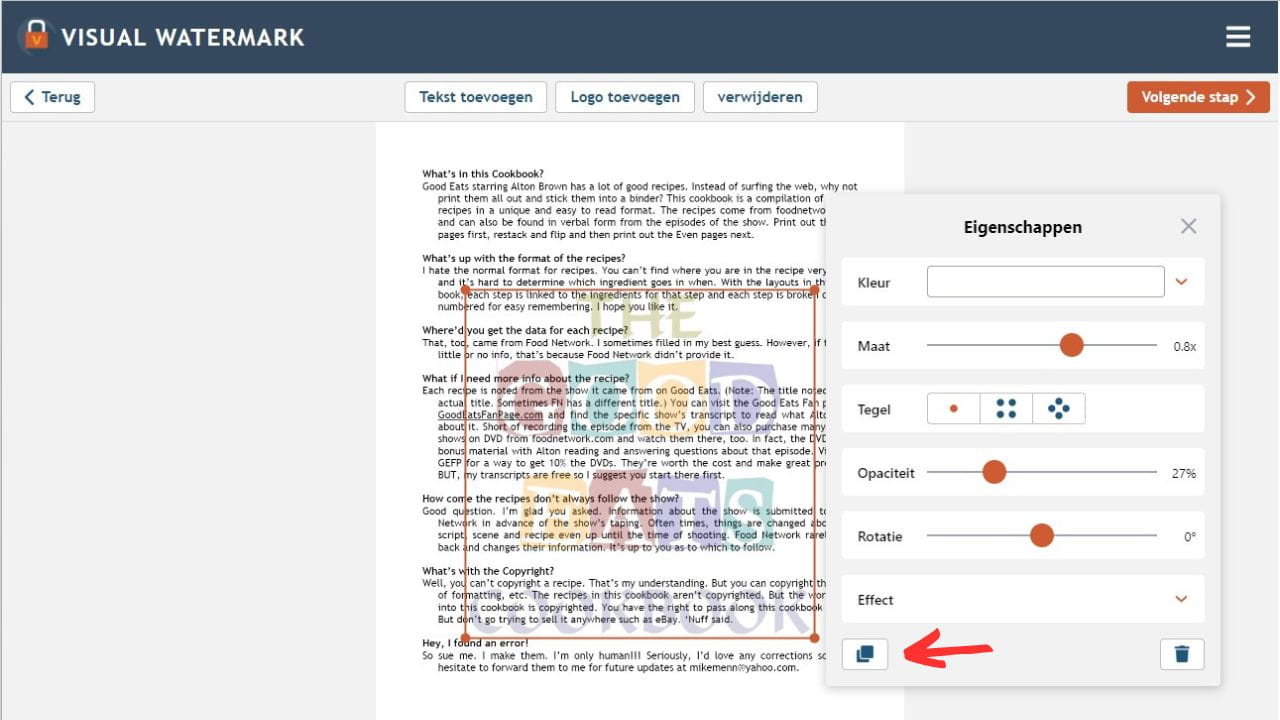Proceed with Volgende stap button
The image size is (1280, 720).
(x=1198, y=97)
